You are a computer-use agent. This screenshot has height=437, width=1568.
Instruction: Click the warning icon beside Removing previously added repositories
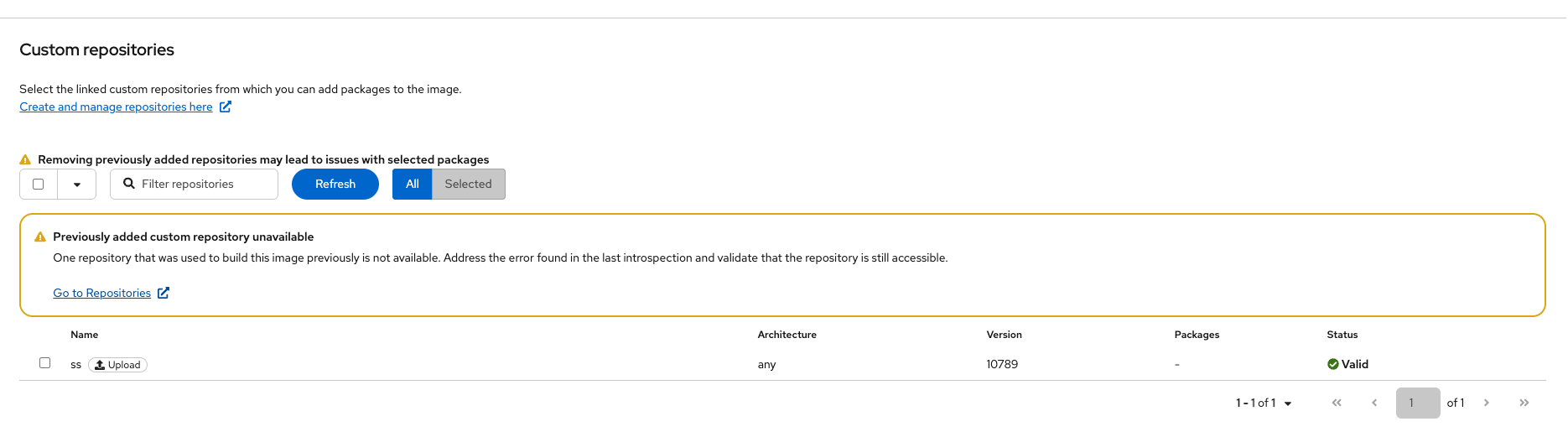(x=25, y=159)
